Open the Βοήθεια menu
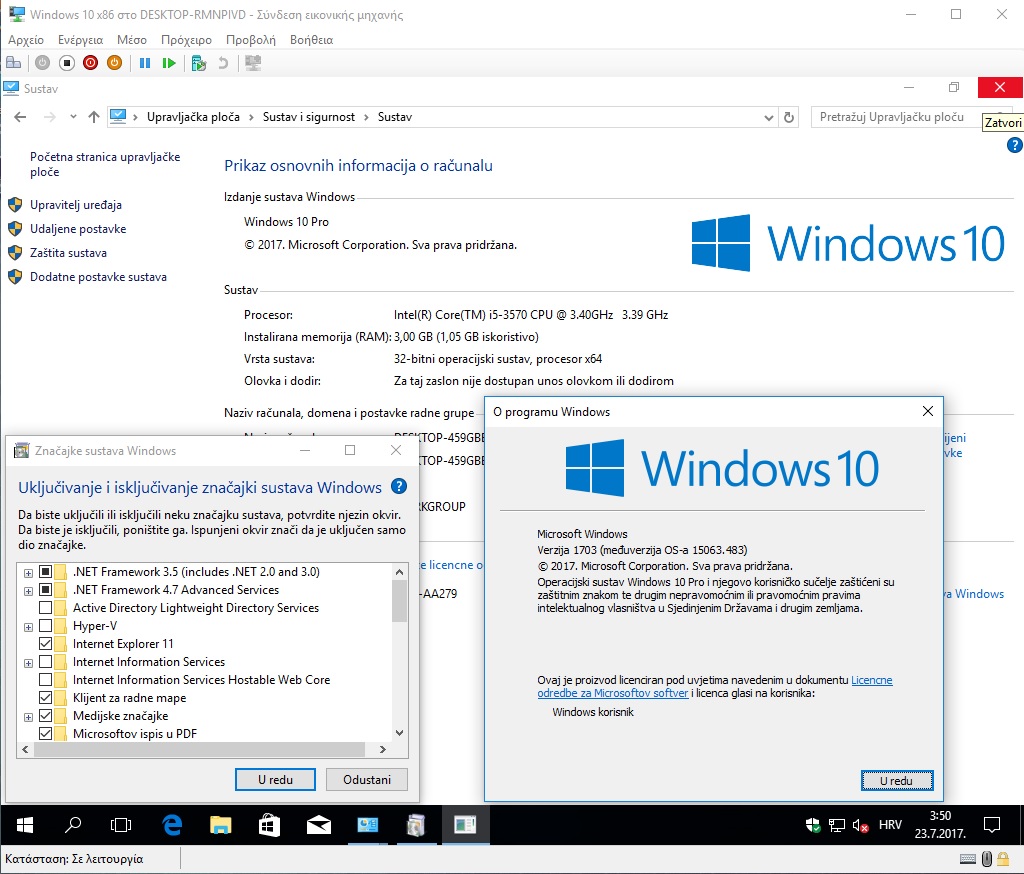1024x874 pixels. click(312, 40)
